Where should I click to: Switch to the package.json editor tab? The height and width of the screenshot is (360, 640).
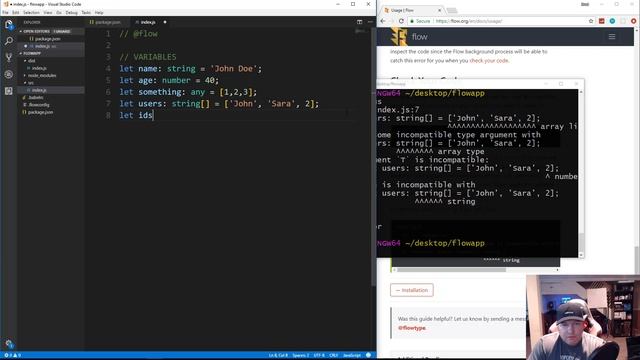click(108, 22)
